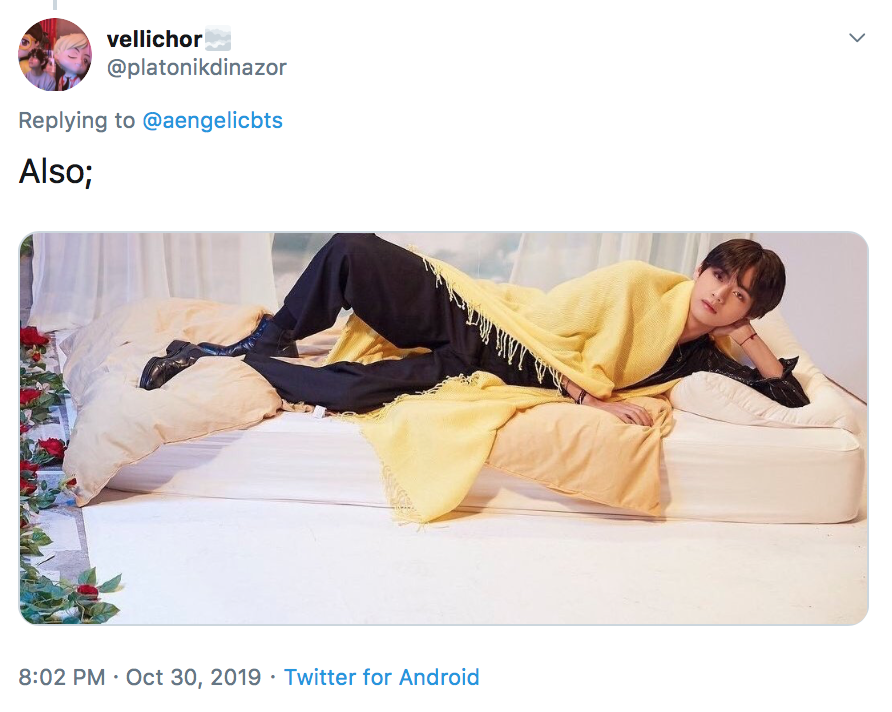Viewport: 892px width, 712px height.
Task: Click the @platonikdinazor handle
Action: click(x=196, y=68)
